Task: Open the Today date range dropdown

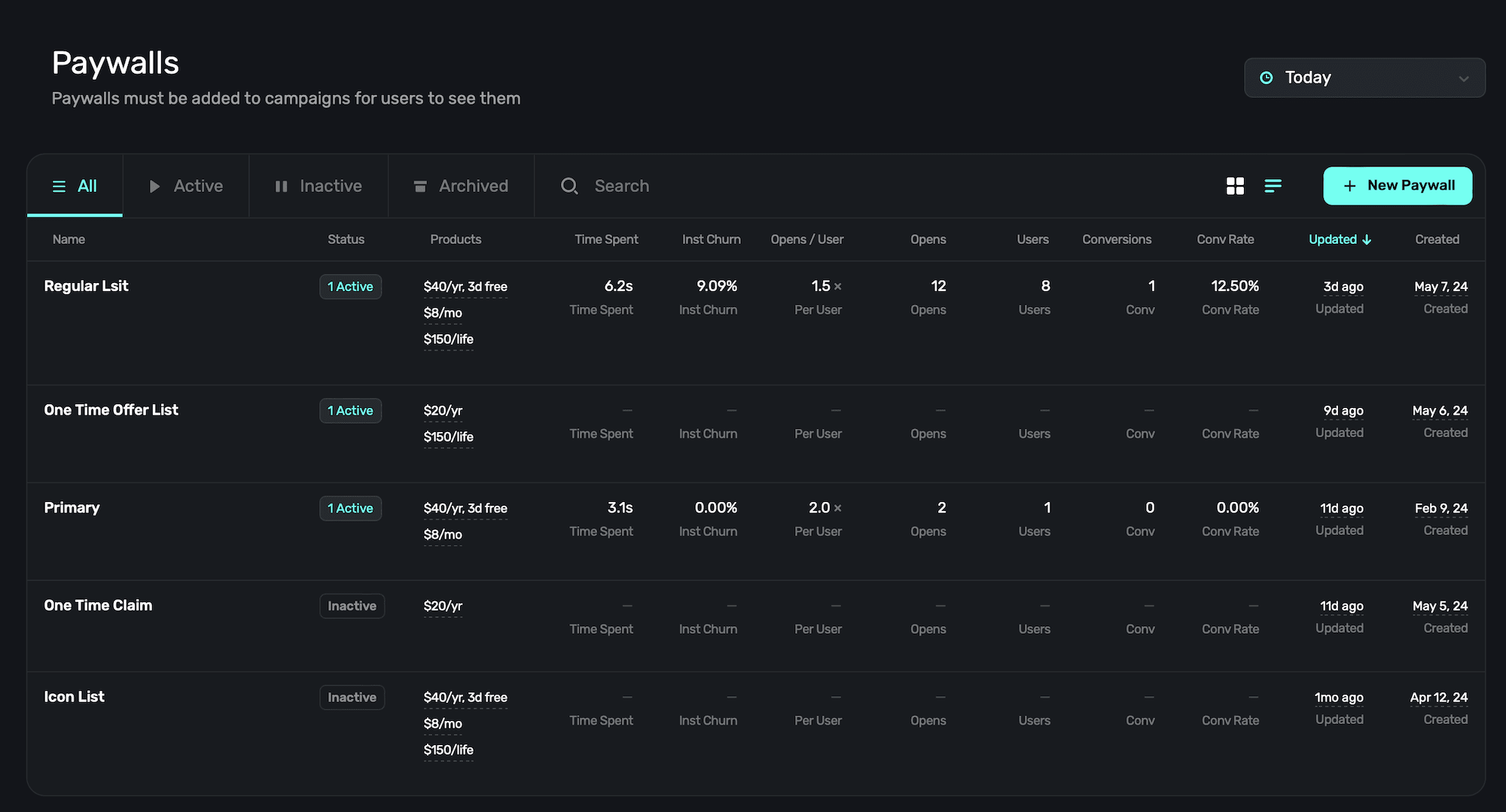Action: (x=1364, y=78)
